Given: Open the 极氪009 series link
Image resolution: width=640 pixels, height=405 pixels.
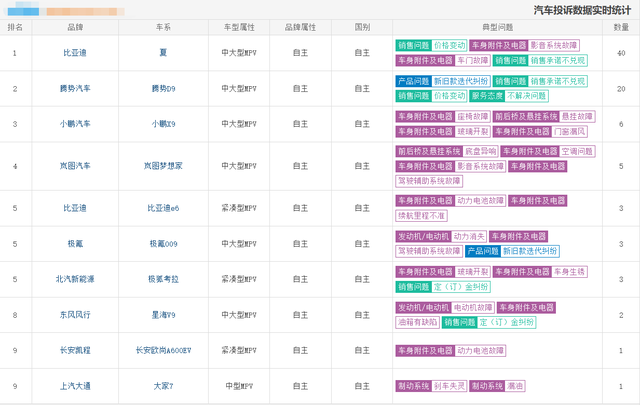Looking at the screenshot, I should point(163,244).
